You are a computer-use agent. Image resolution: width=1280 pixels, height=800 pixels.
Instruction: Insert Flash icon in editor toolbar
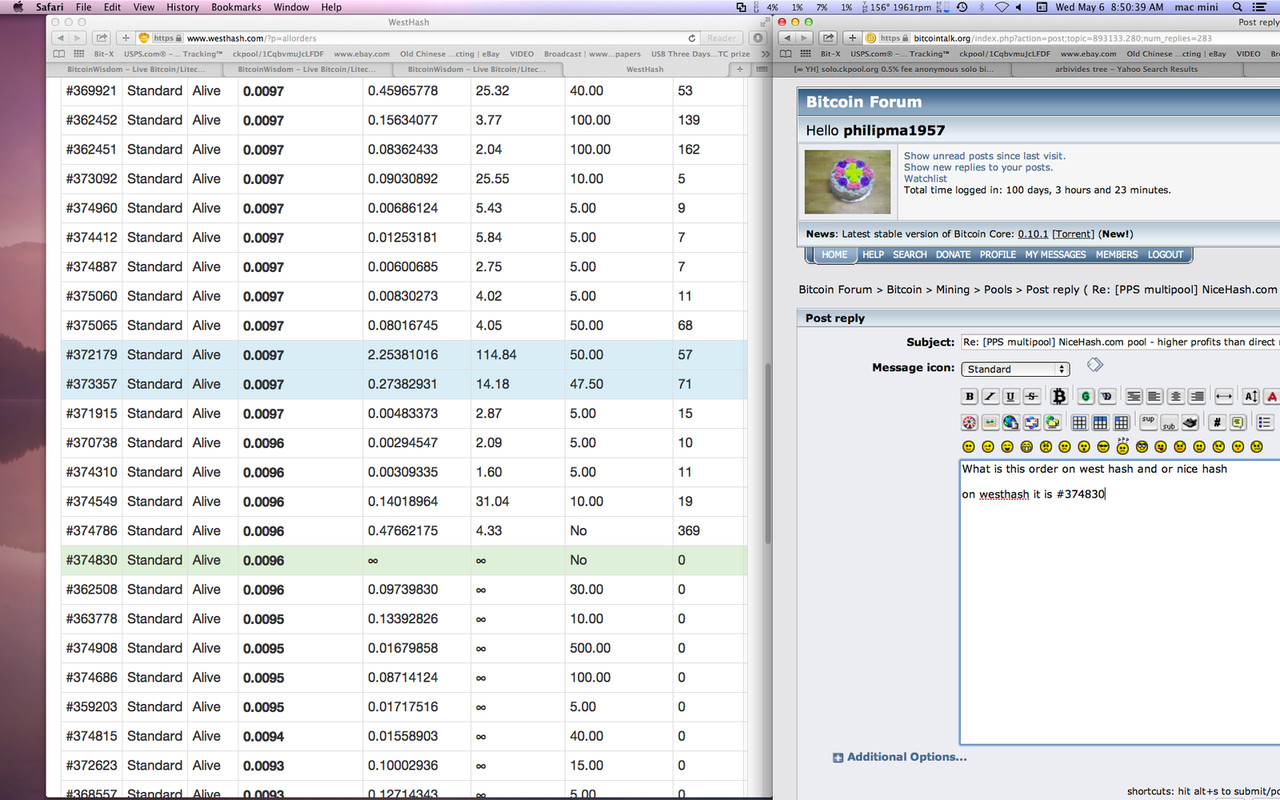969,422
